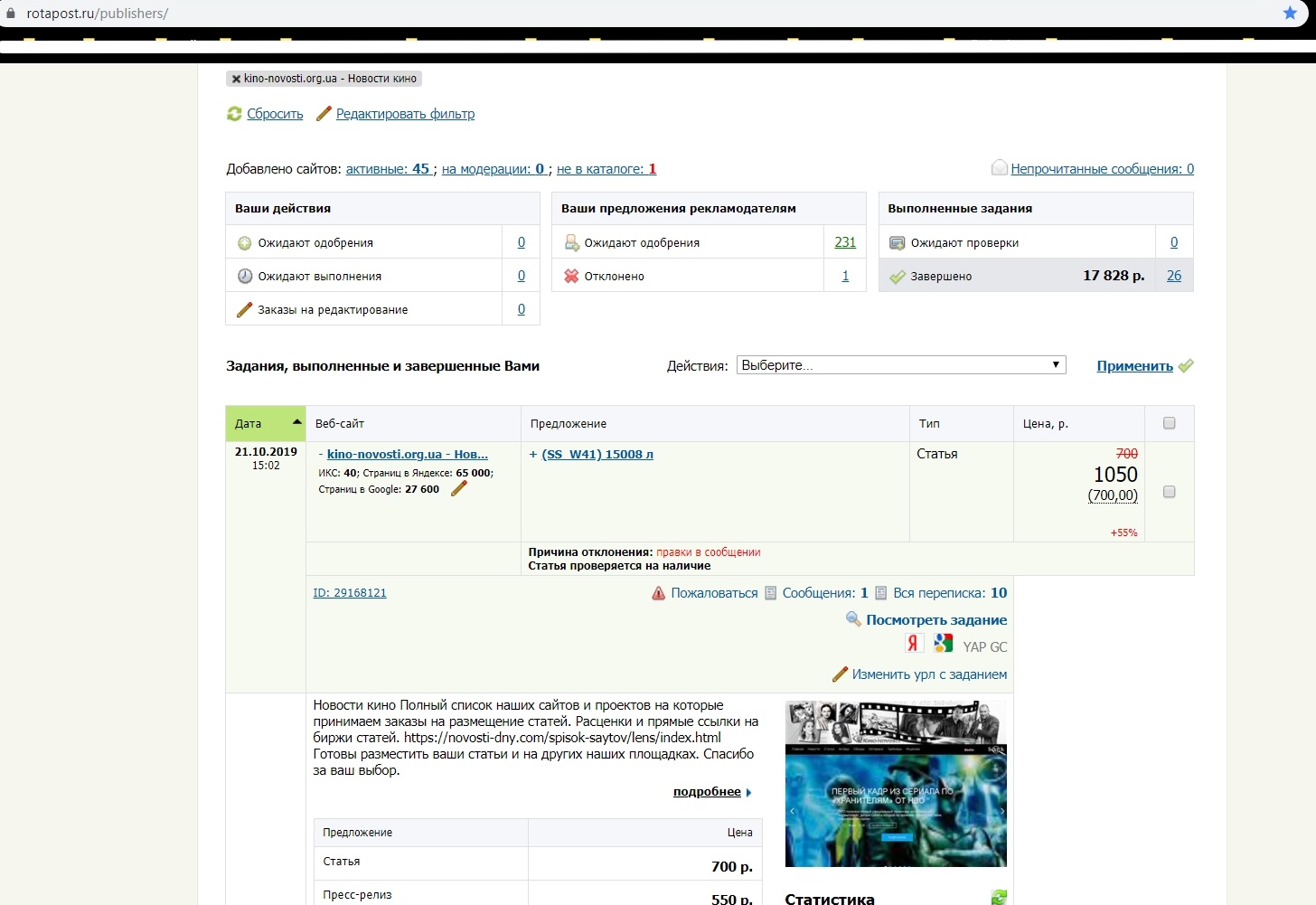Viewport: 1316px width, 905px height.
Task: Click pencil icon next to Google pages
Action: pos(459,488)
